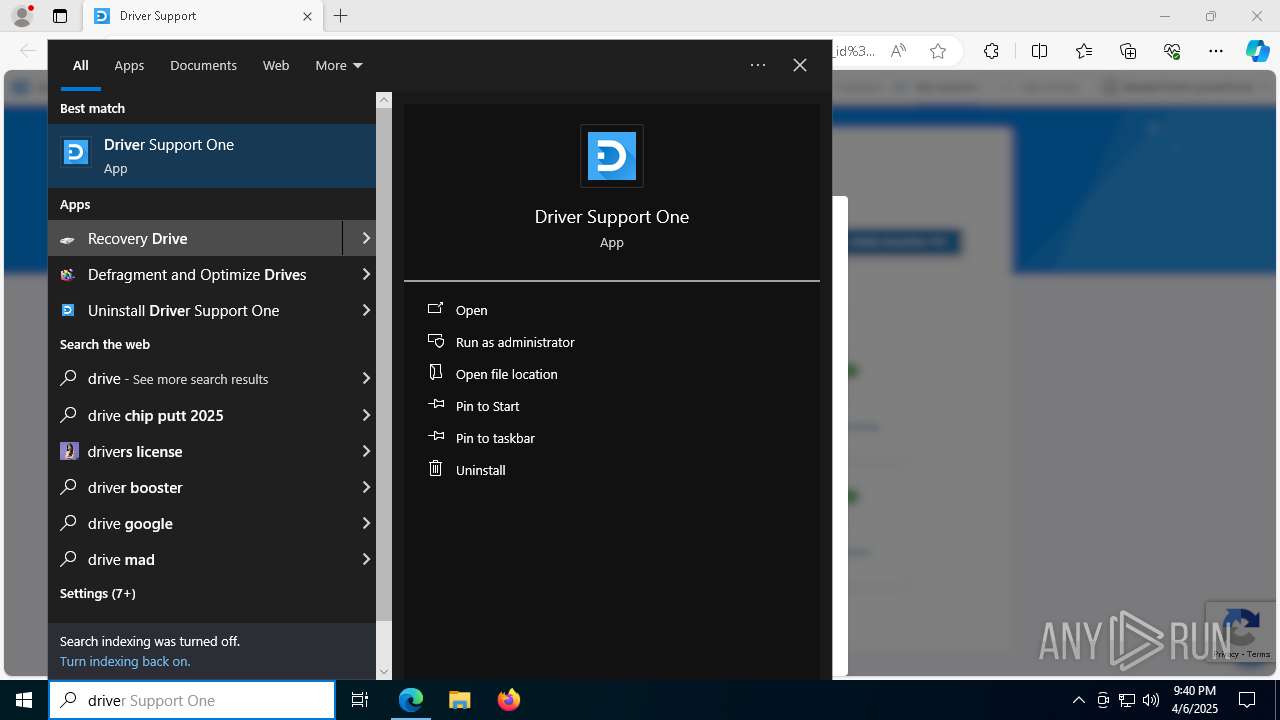This screenshot has height=720, width=1280.
Task: Click the large Driver Support One logo in preview pane
Action: 612,156
